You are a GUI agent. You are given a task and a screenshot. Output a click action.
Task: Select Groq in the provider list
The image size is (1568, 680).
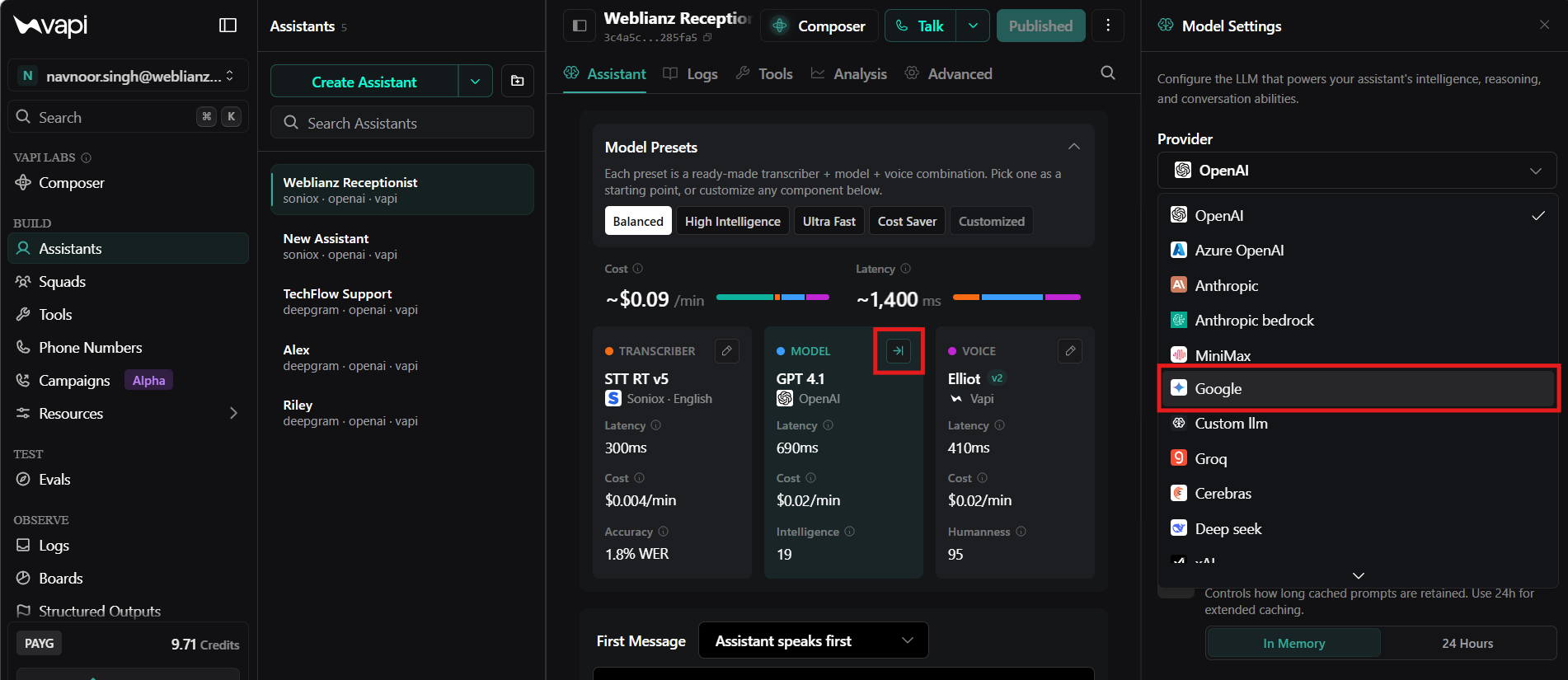[1359, 458]
